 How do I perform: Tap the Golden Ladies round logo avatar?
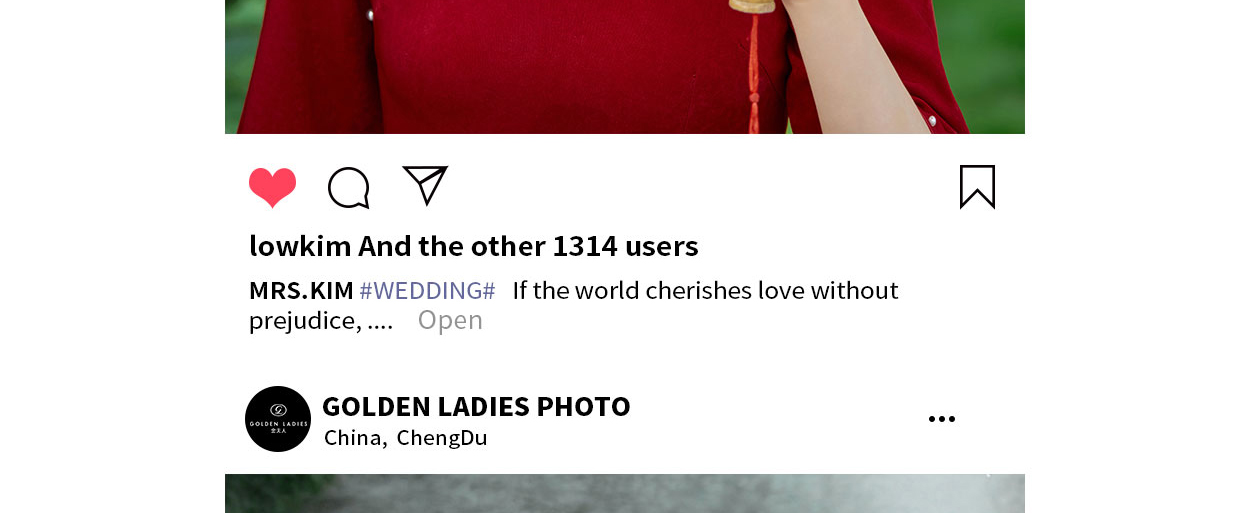pos(278,419)
